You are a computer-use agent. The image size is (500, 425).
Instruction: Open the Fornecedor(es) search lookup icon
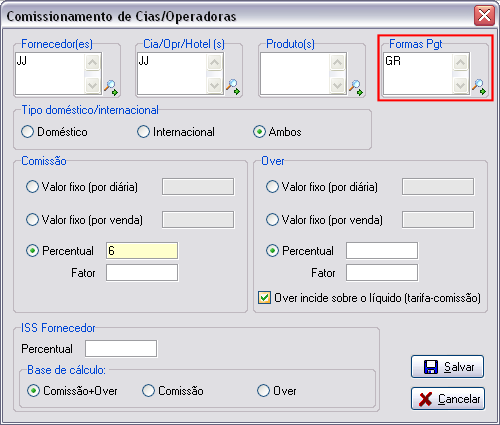pos(111,88)
